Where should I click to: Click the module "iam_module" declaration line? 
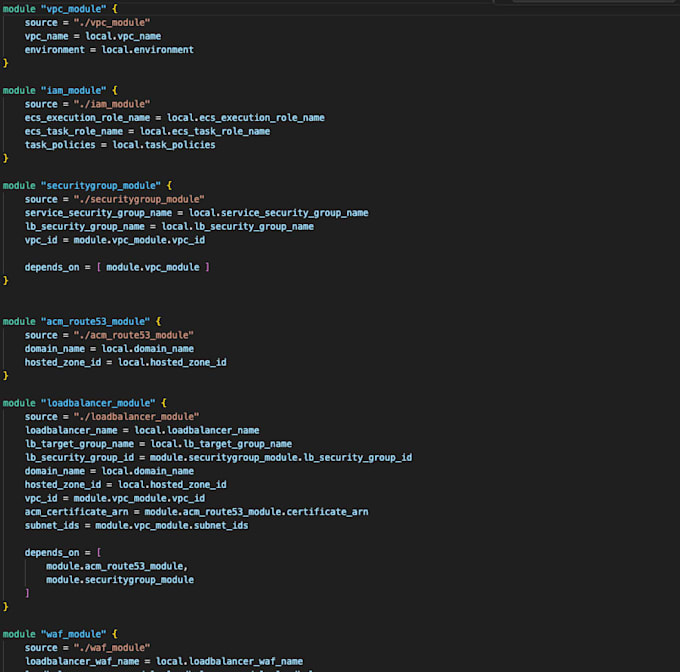coord(60,91)
